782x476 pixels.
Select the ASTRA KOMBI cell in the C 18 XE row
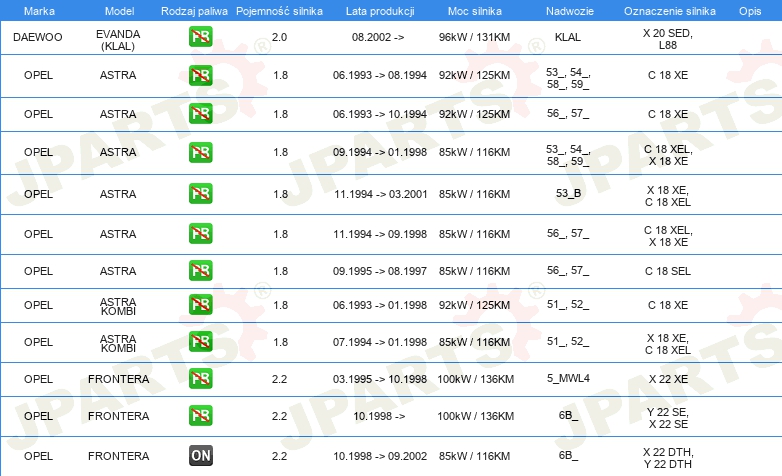pos(118,306)
